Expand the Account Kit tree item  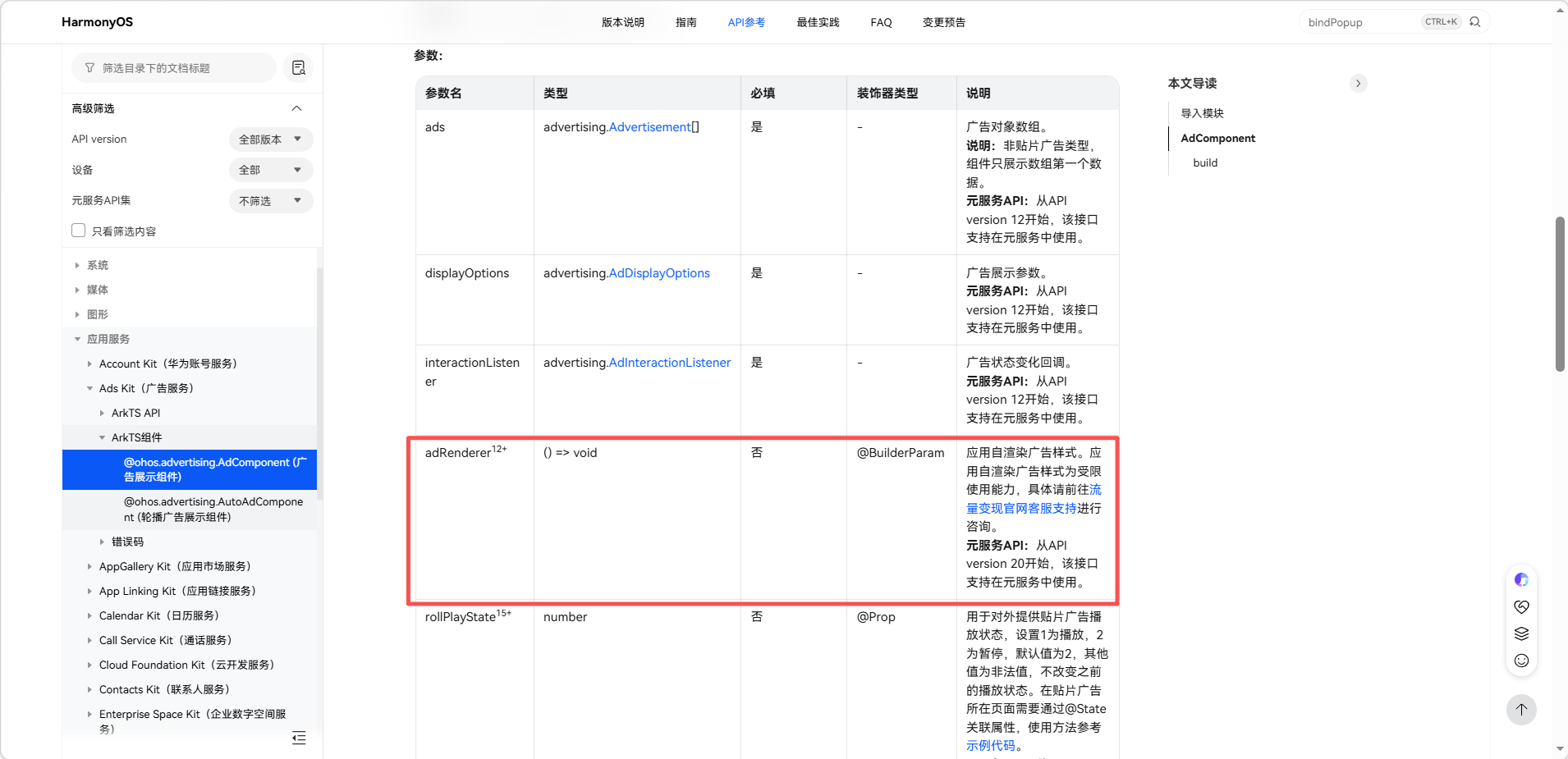(x=90, y=363)
